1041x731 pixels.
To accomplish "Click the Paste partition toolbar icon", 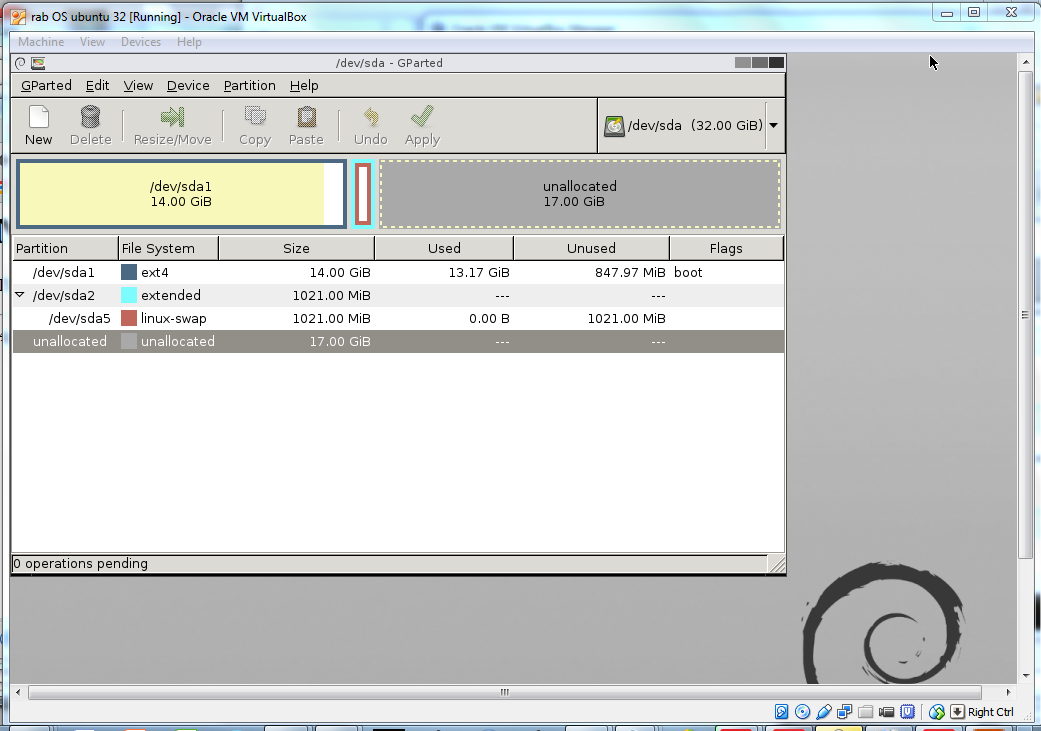I will [x=306, y=126].
